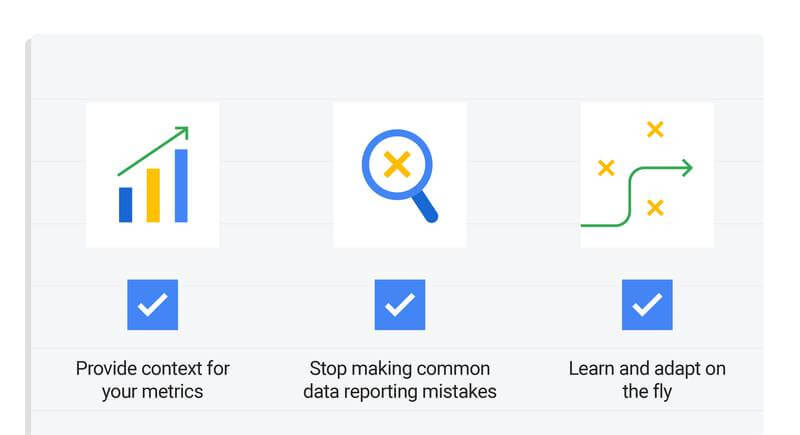Screen dimensions: 800x435
Task: Click 'Provide context for your metrics' text
Action: (153, 380)
